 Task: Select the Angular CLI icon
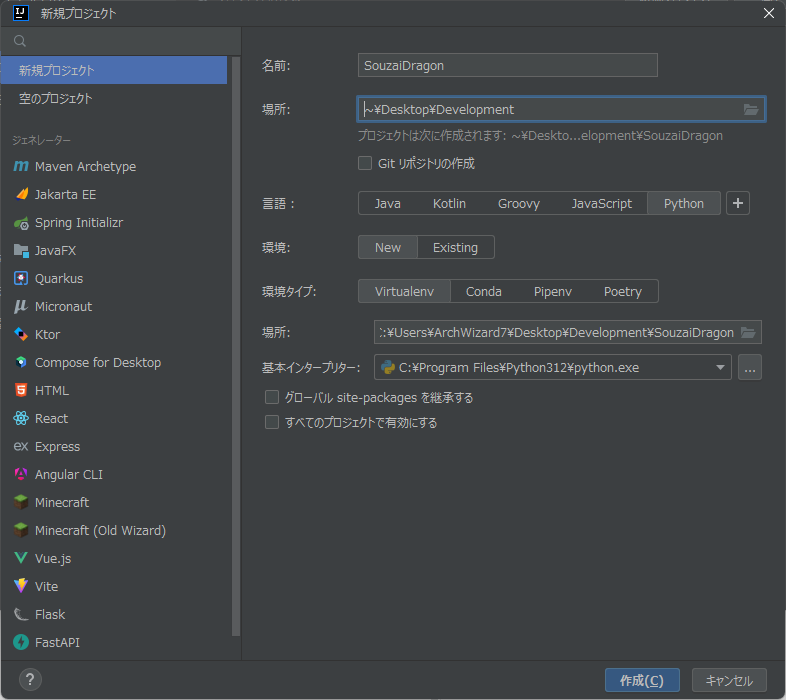click(x=21, y=474)
